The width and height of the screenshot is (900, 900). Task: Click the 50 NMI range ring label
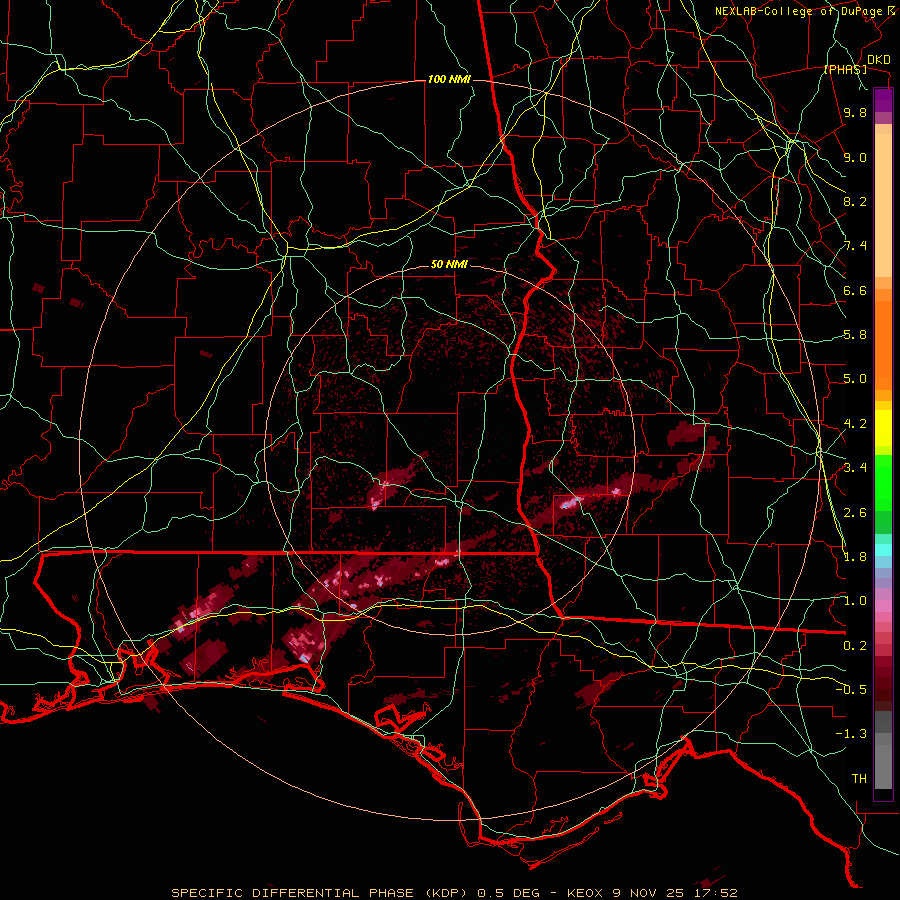pyautogui.click(x=449, y=265)
